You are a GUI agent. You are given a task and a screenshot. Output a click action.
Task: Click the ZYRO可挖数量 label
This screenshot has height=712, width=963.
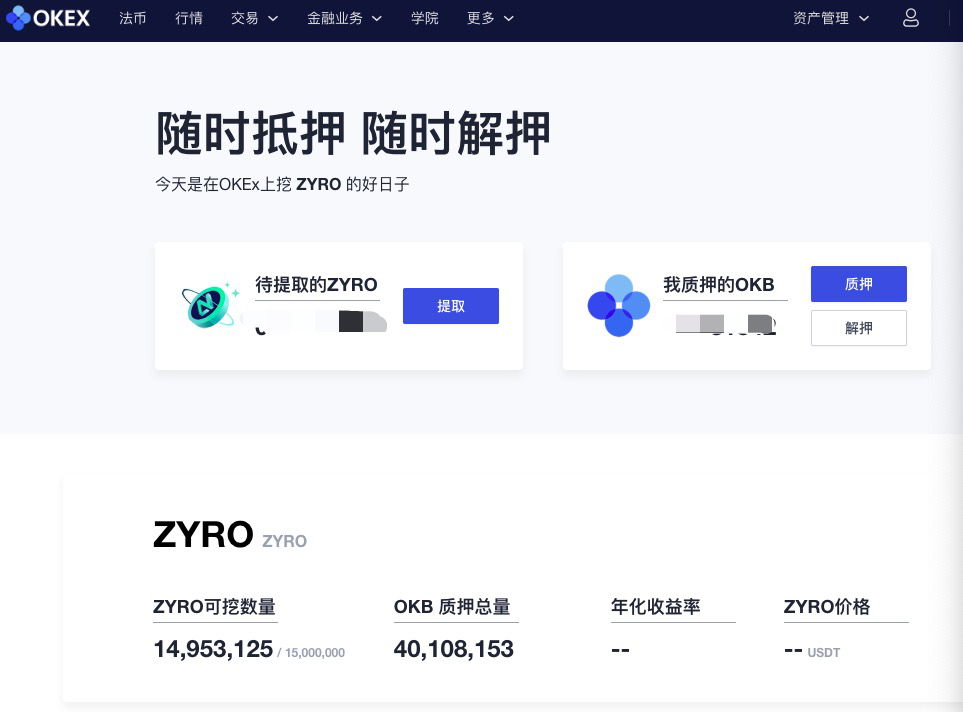point(214,607)
